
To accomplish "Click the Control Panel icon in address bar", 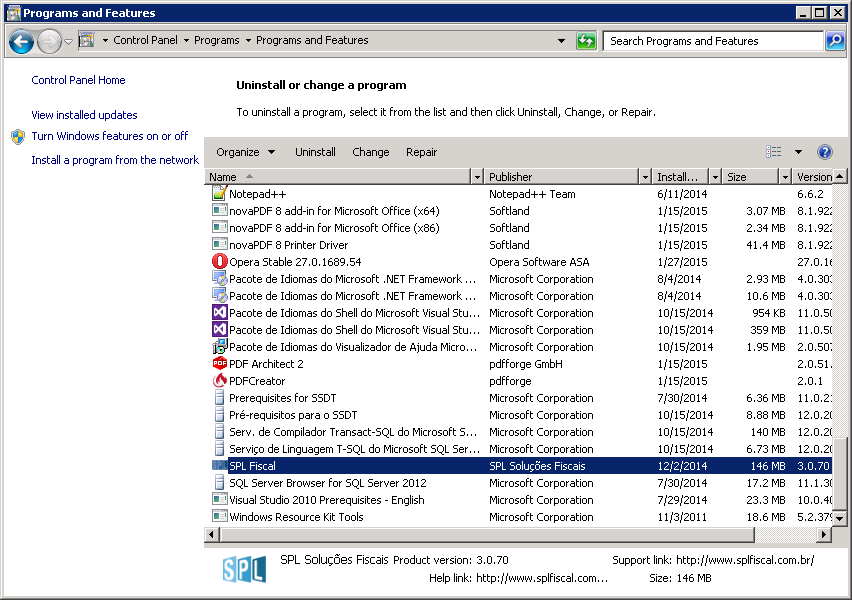I will [x=87, y=40].
